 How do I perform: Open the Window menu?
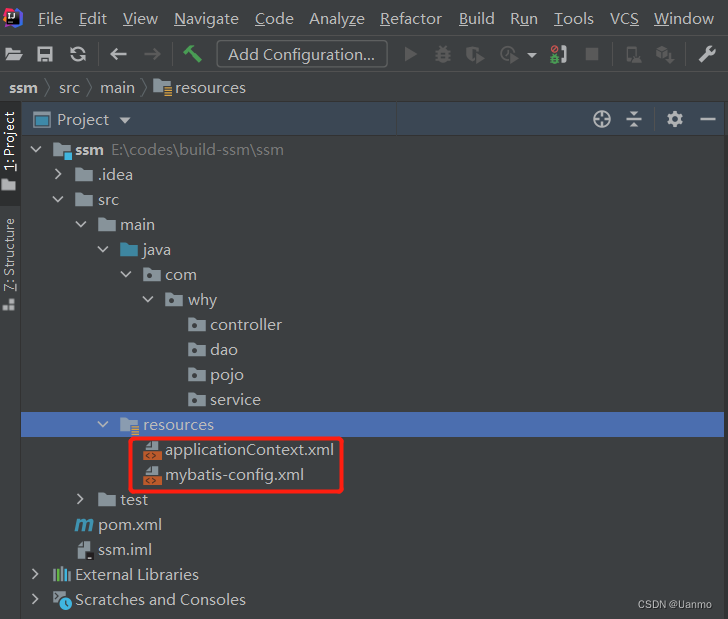(x=683, y=19)
